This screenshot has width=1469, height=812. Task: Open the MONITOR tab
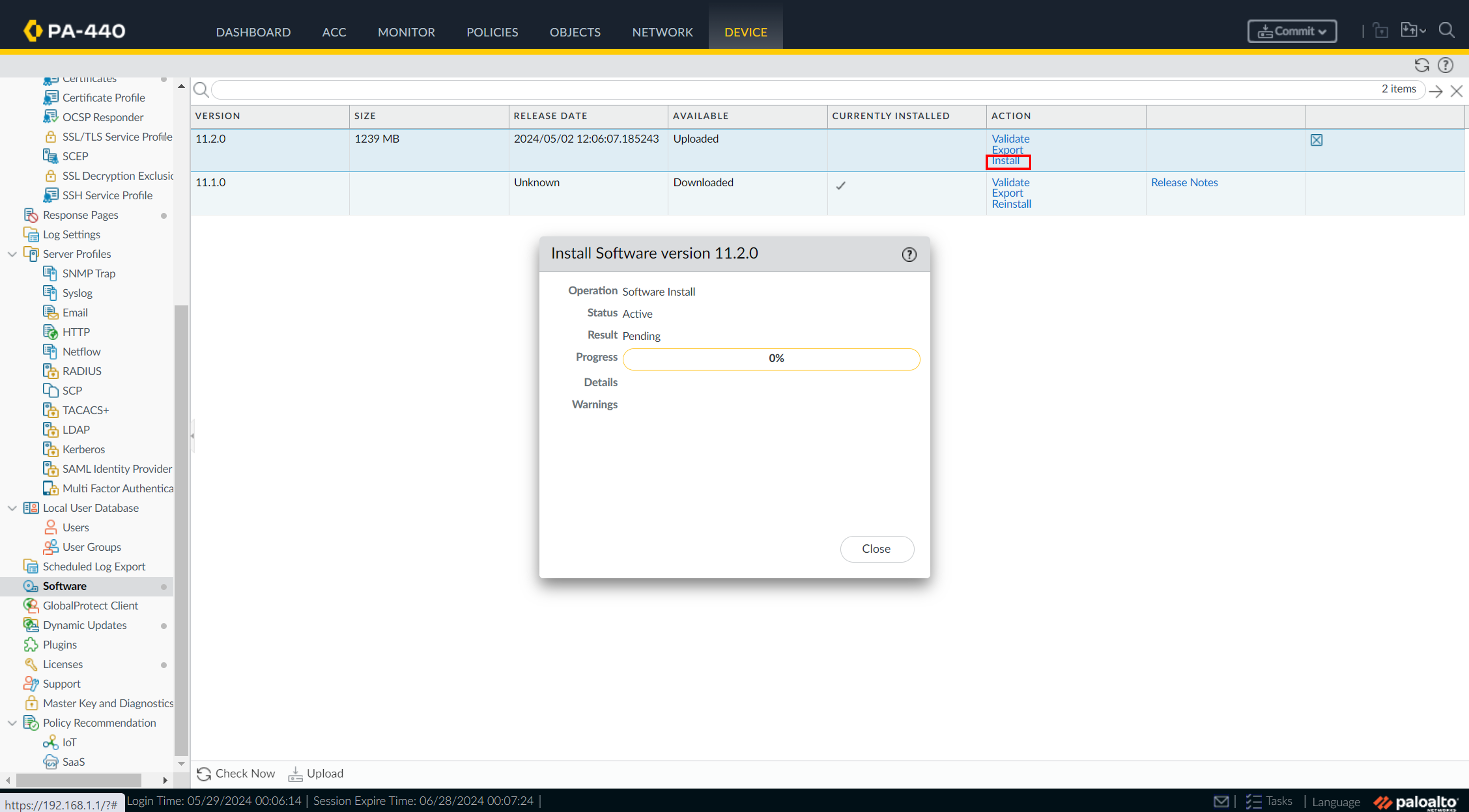pyautogui.click(x=406, y=32)
